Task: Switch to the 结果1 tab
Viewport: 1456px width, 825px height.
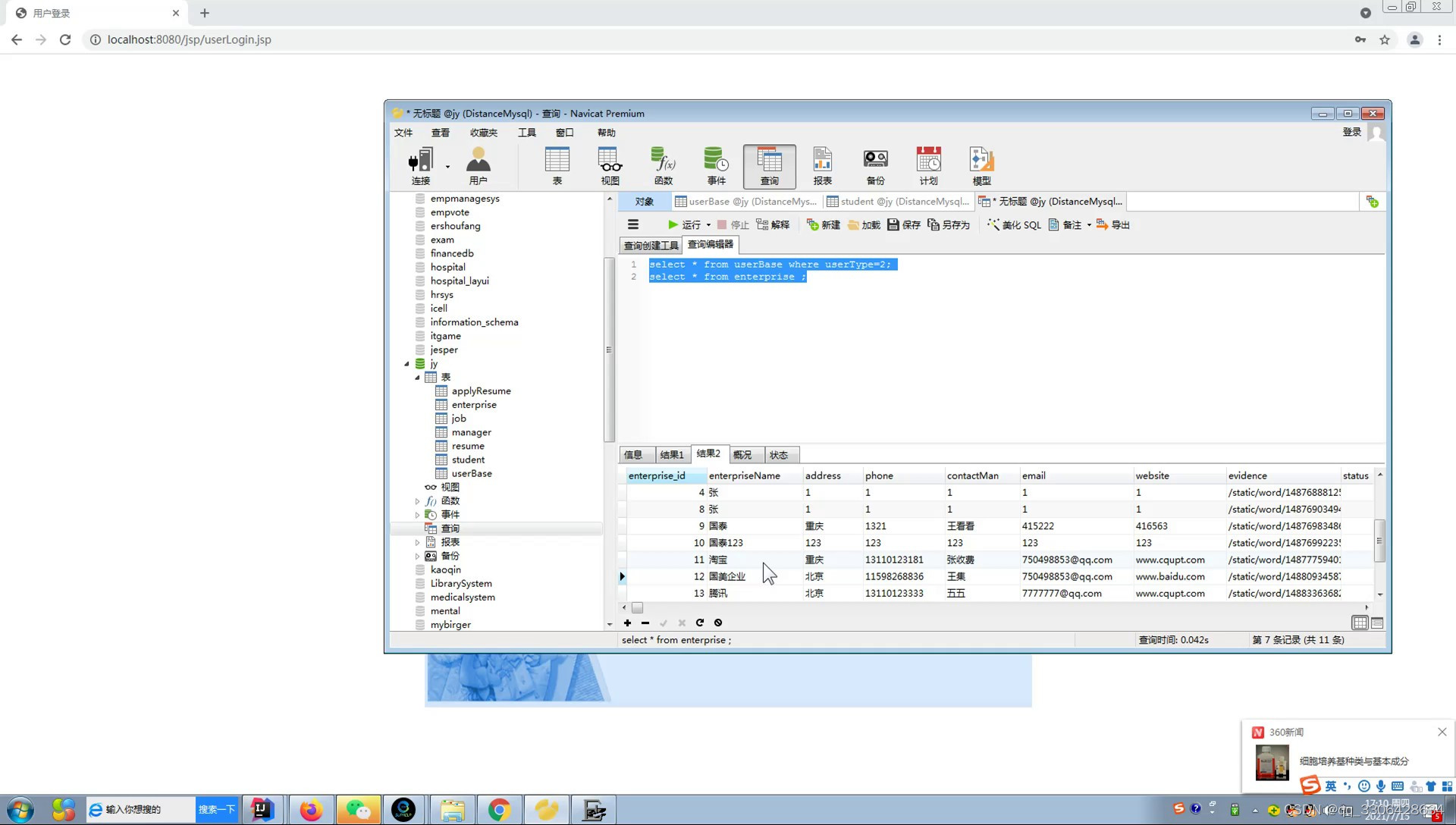Action: click(x=672, y=455)
